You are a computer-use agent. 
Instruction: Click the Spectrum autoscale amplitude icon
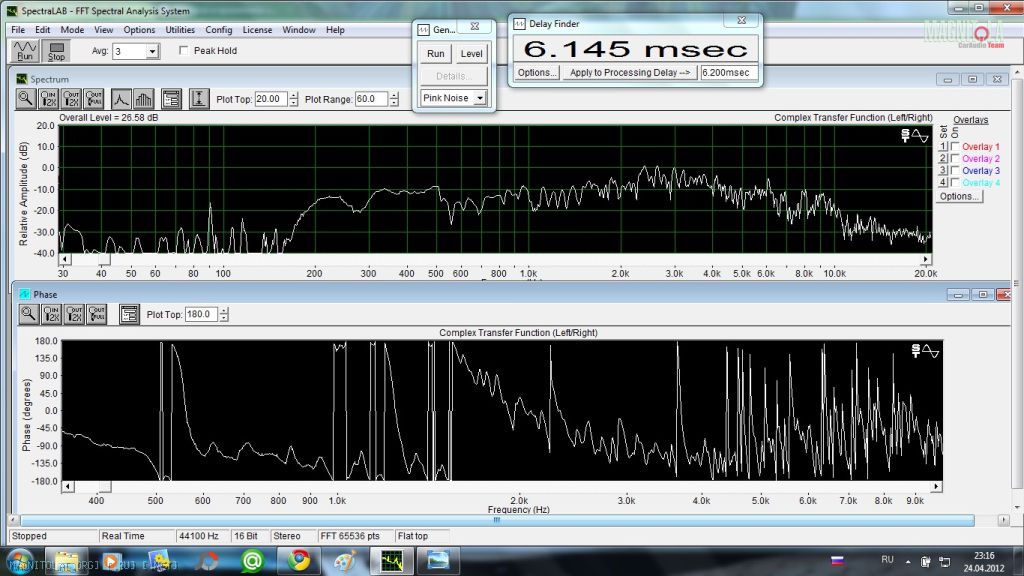[199, 99]
